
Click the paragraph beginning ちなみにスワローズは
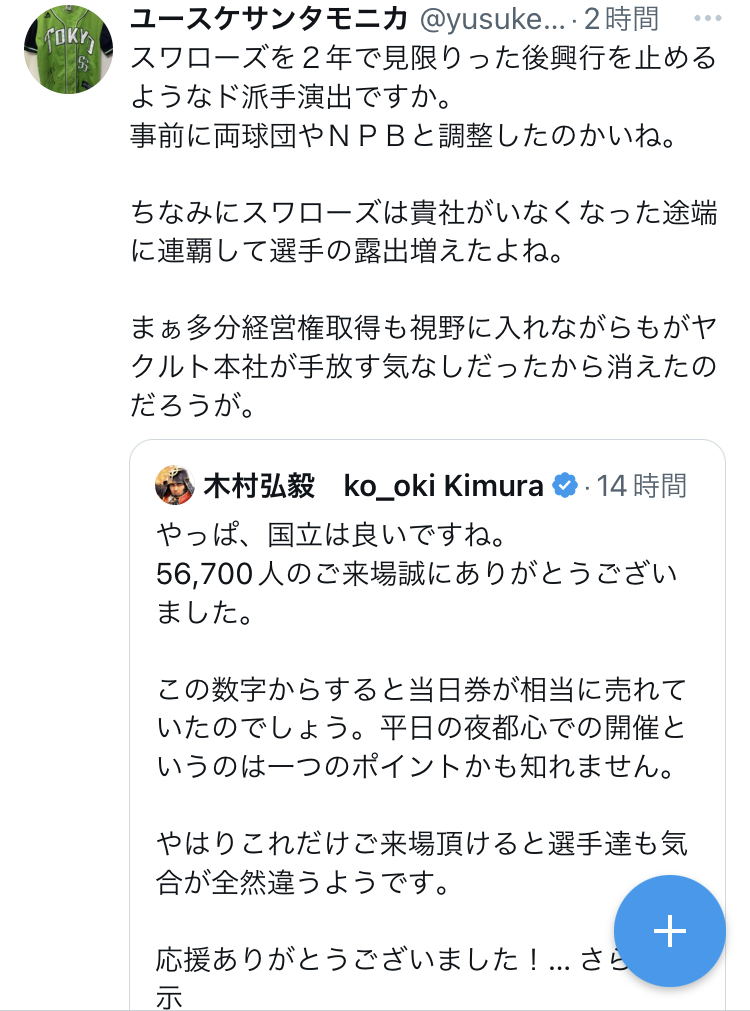click(x=423, y=232)
